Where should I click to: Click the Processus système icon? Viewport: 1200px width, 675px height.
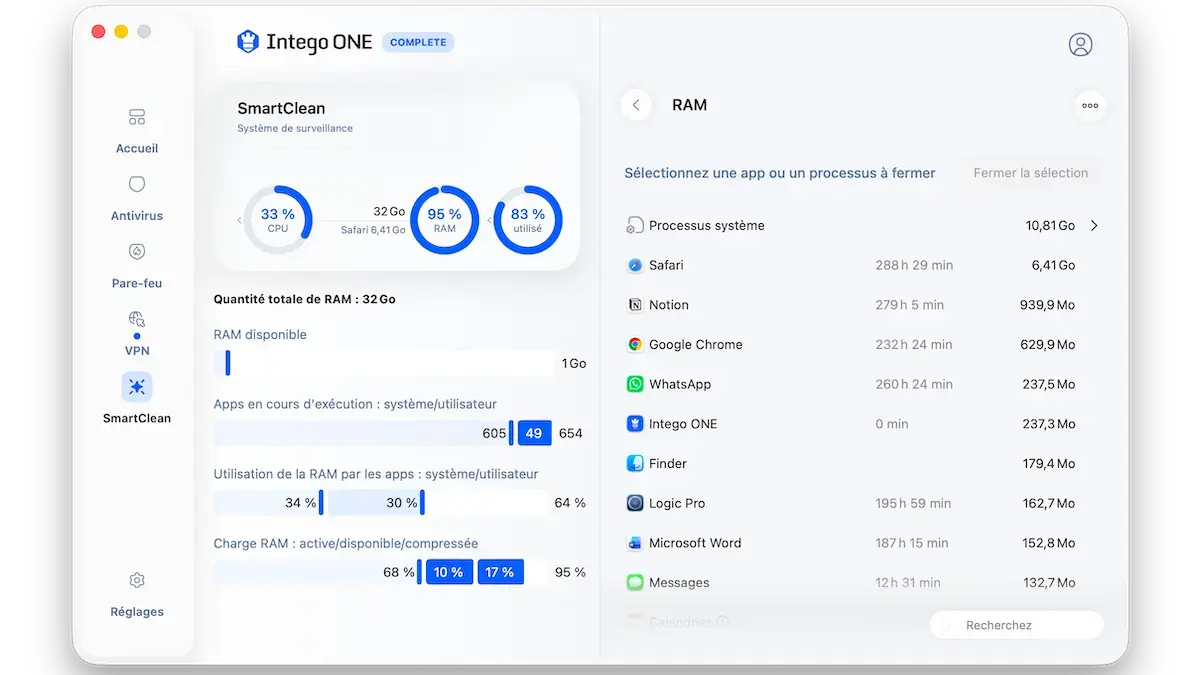(634, 225)
